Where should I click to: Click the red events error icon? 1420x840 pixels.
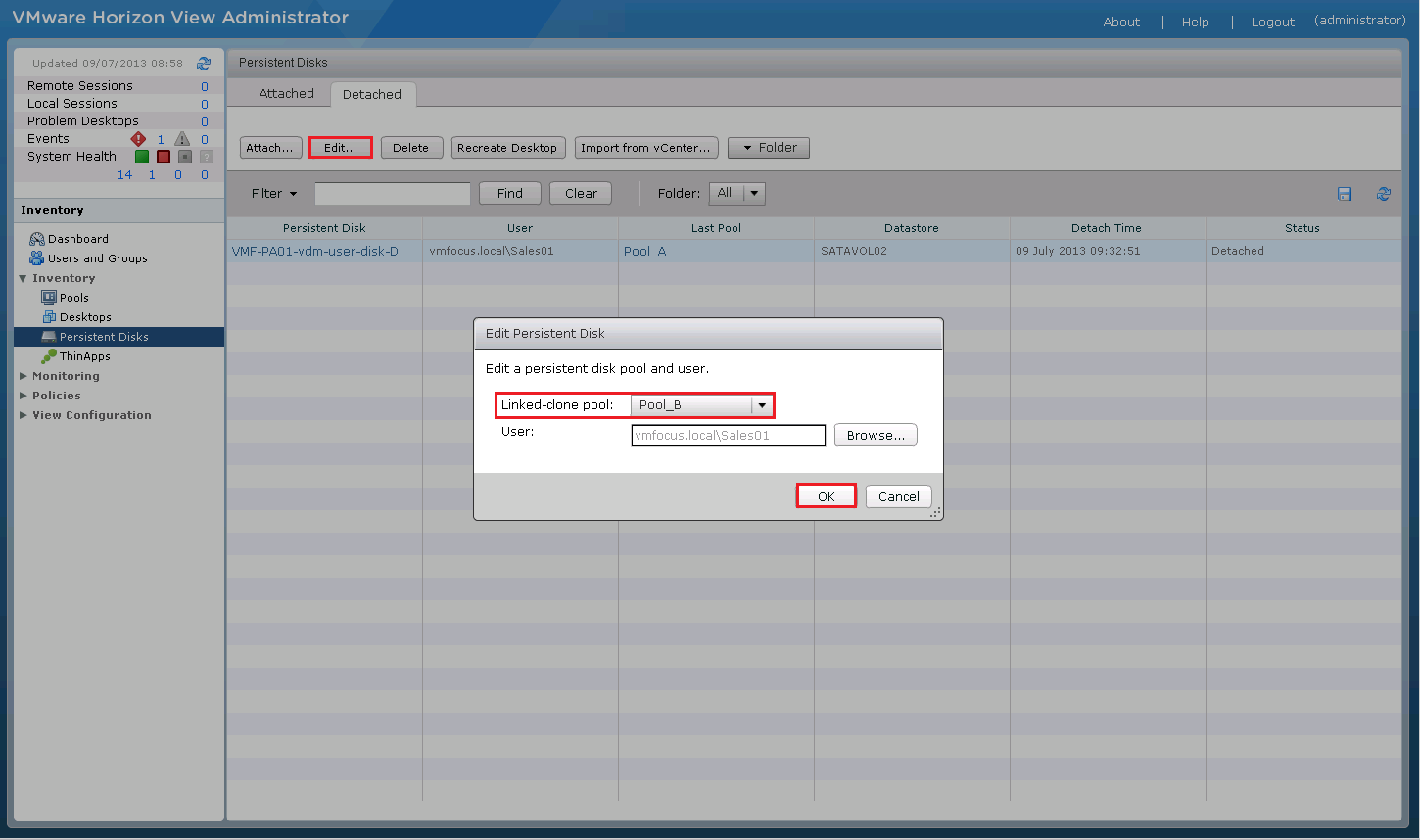[138, 139]
